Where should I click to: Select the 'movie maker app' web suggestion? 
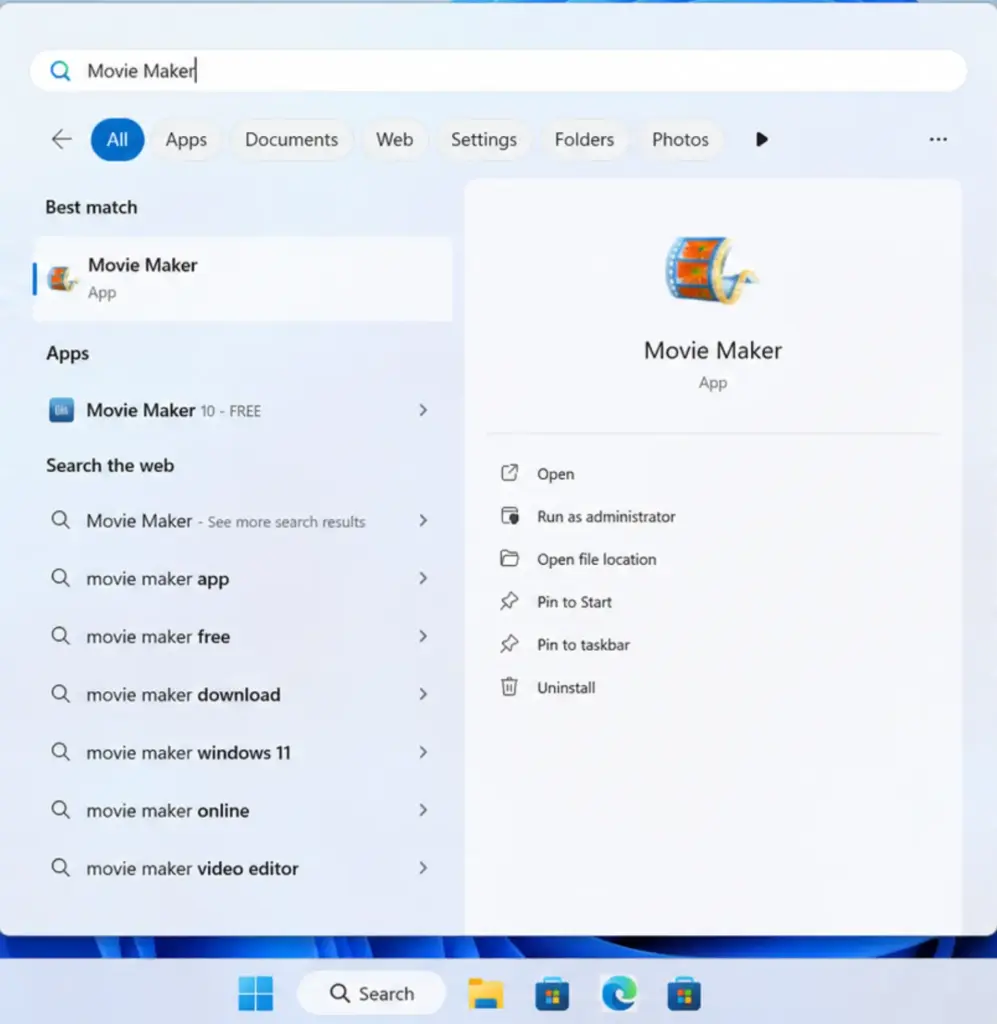click(x=240, y=578)
